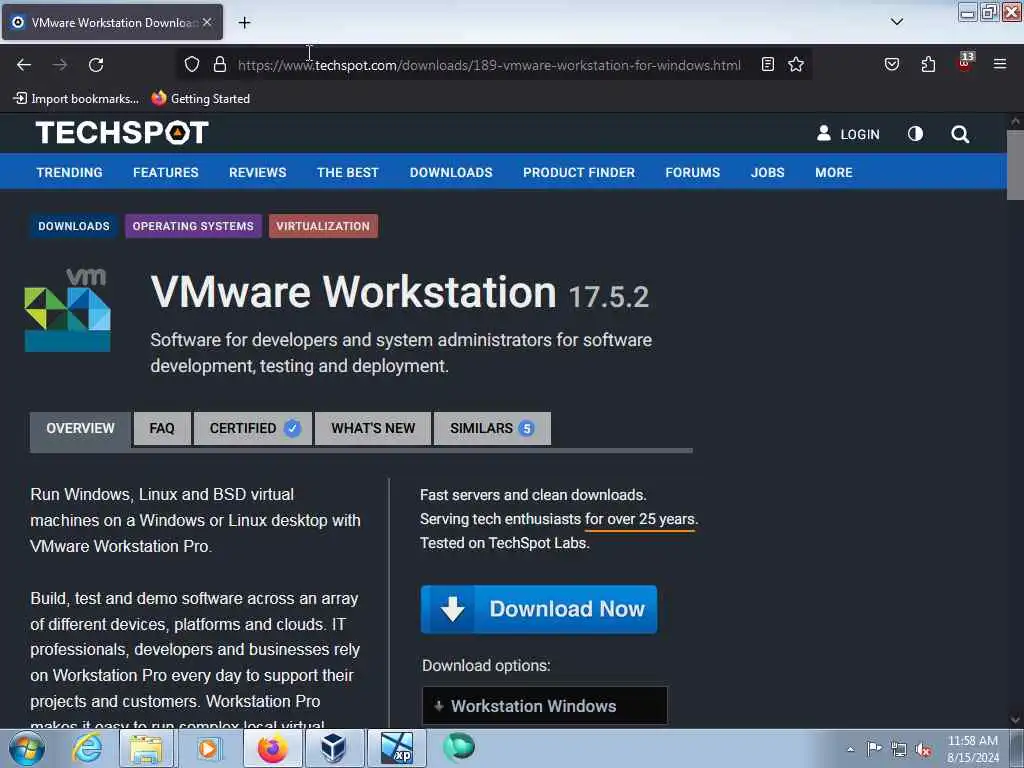Open the Getting Started bookmark
Viewport: 1024px width, 768px height.
coord(200,99)
